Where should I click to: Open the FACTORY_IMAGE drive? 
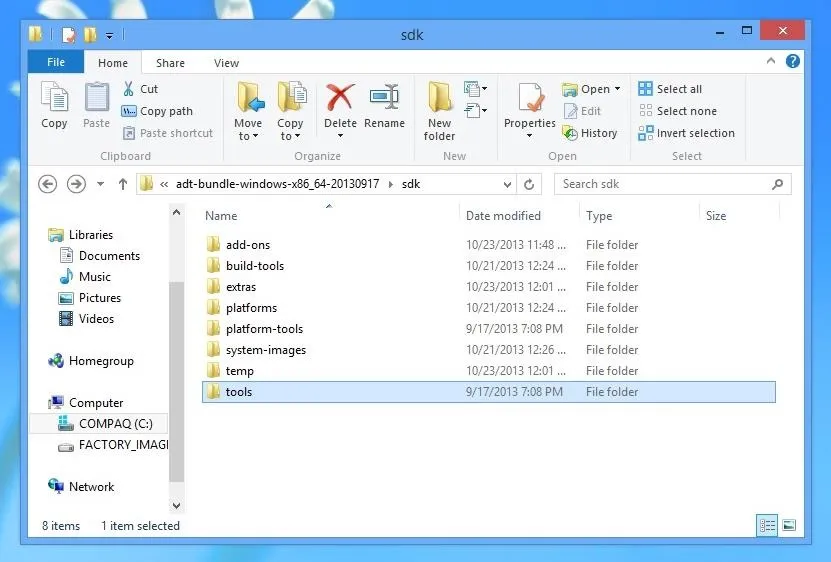pos(112,445)
